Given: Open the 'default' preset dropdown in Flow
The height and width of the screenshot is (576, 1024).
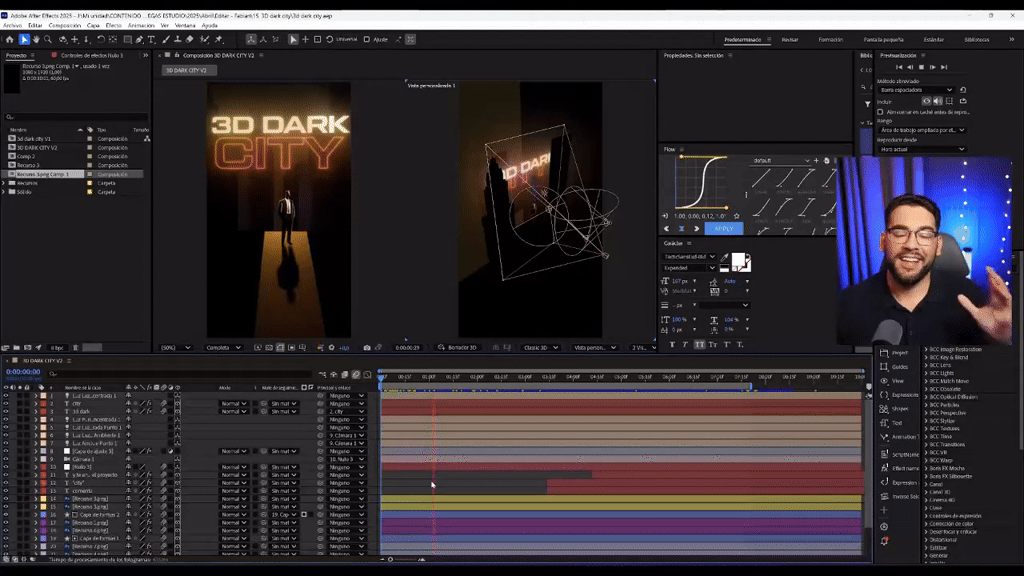Looking at the screenshot, I should (781, 161).
